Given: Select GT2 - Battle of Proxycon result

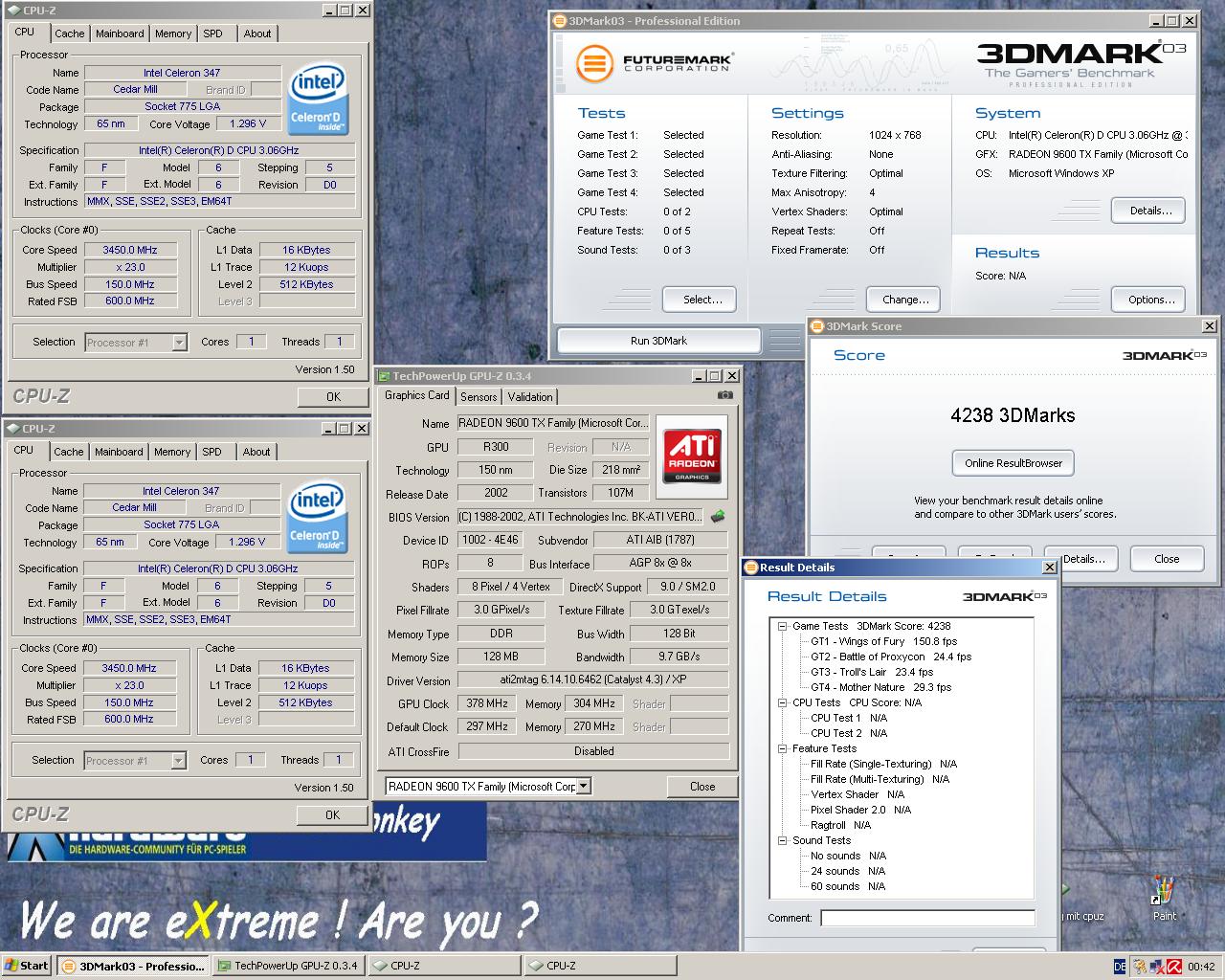Looking at the screenshot, I should pyautogui.click(x=891, y=657).
